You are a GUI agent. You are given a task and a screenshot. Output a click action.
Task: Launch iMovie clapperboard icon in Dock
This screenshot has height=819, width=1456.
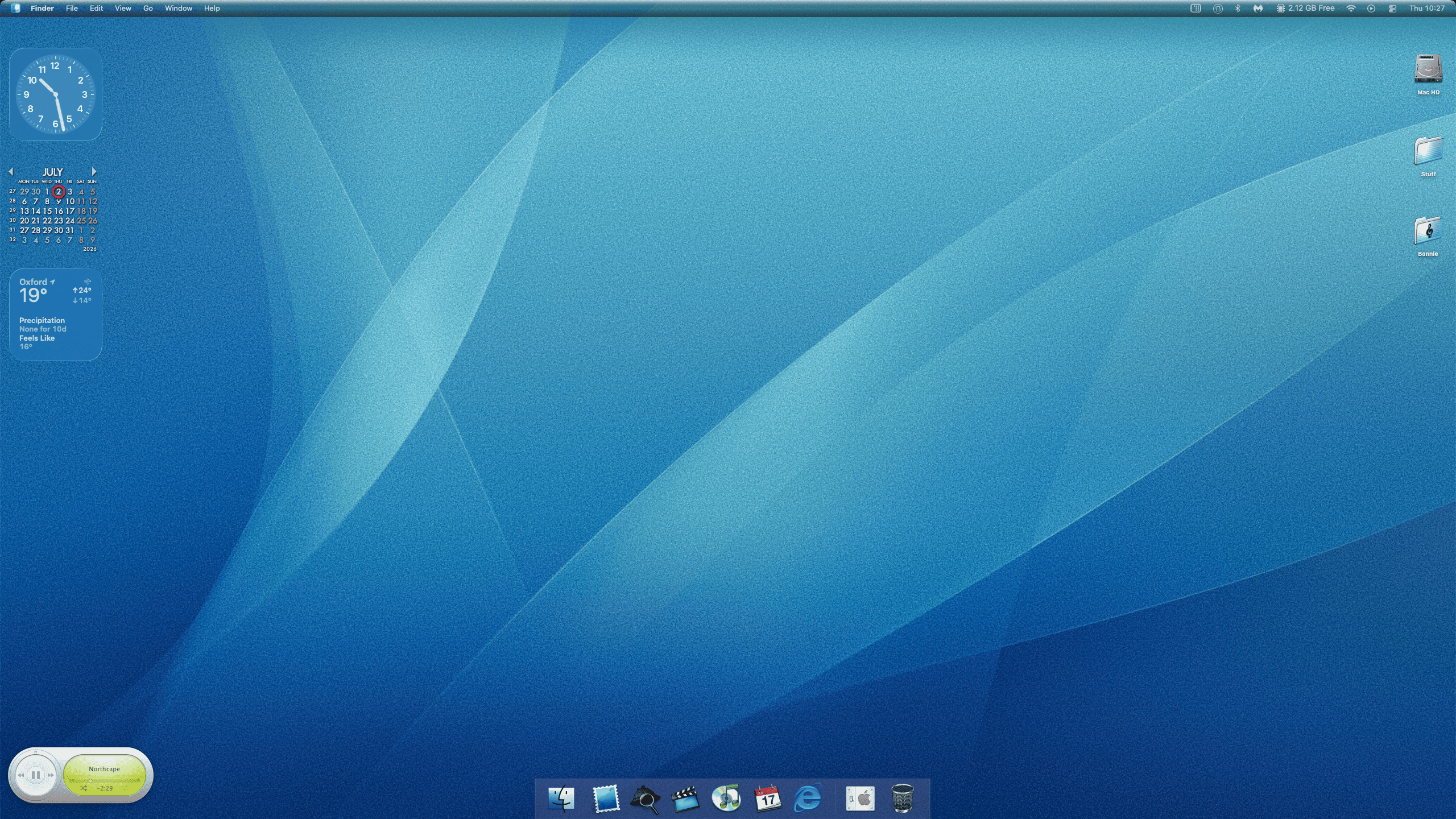685,799
